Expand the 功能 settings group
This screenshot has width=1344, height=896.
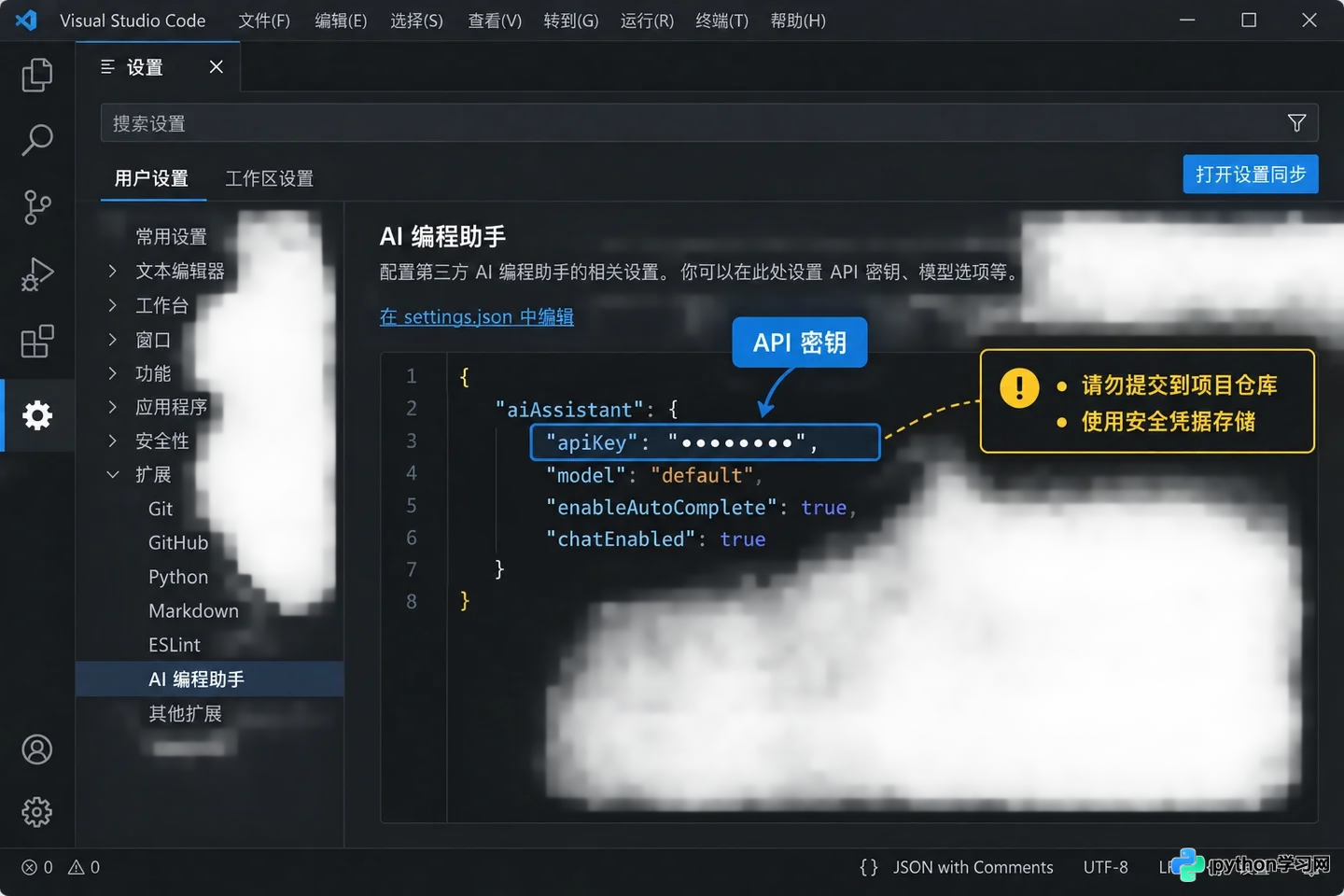click(113, 373)
